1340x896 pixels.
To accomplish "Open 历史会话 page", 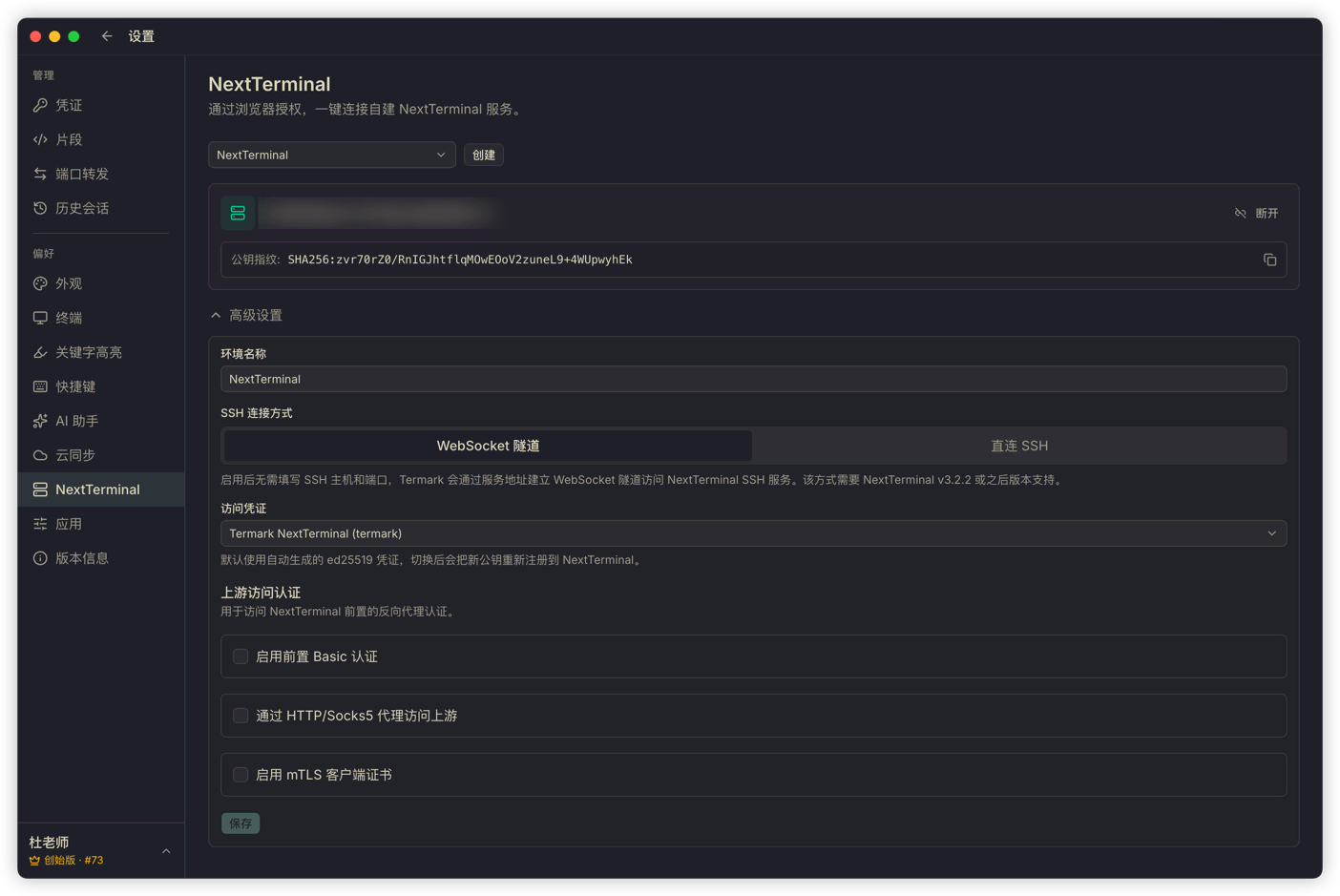I will 100,208.
